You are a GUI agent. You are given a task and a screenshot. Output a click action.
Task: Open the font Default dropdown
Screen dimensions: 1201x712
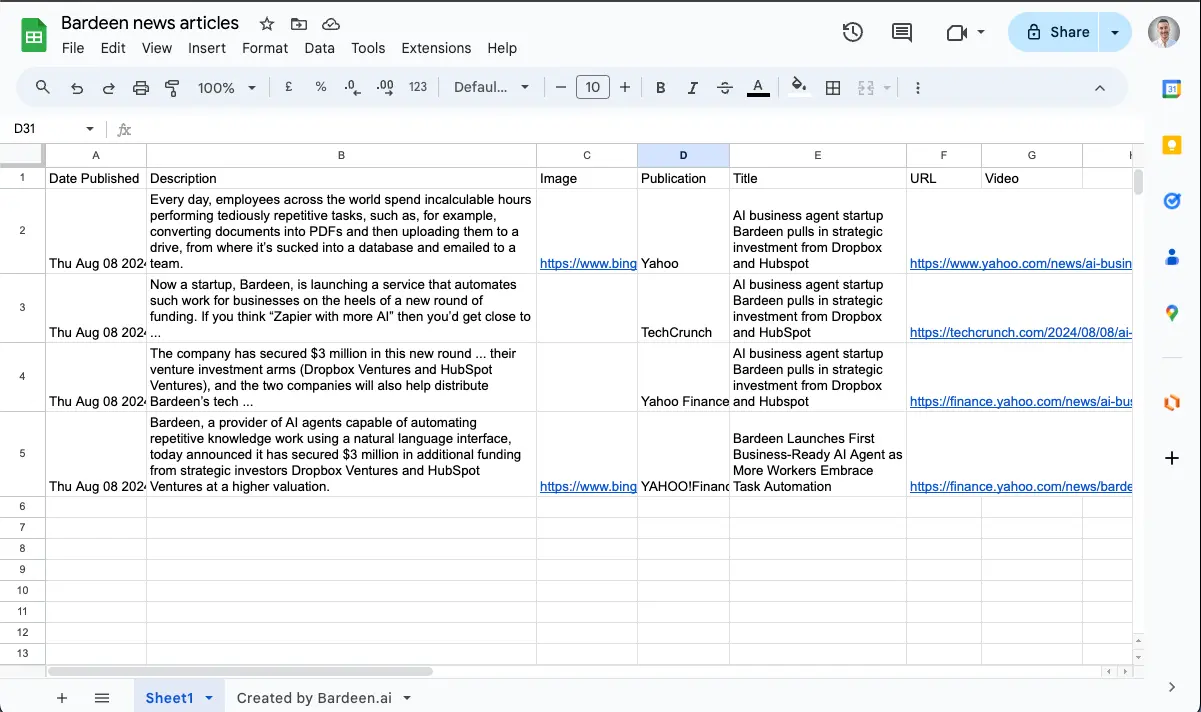(x=492, y=87)
